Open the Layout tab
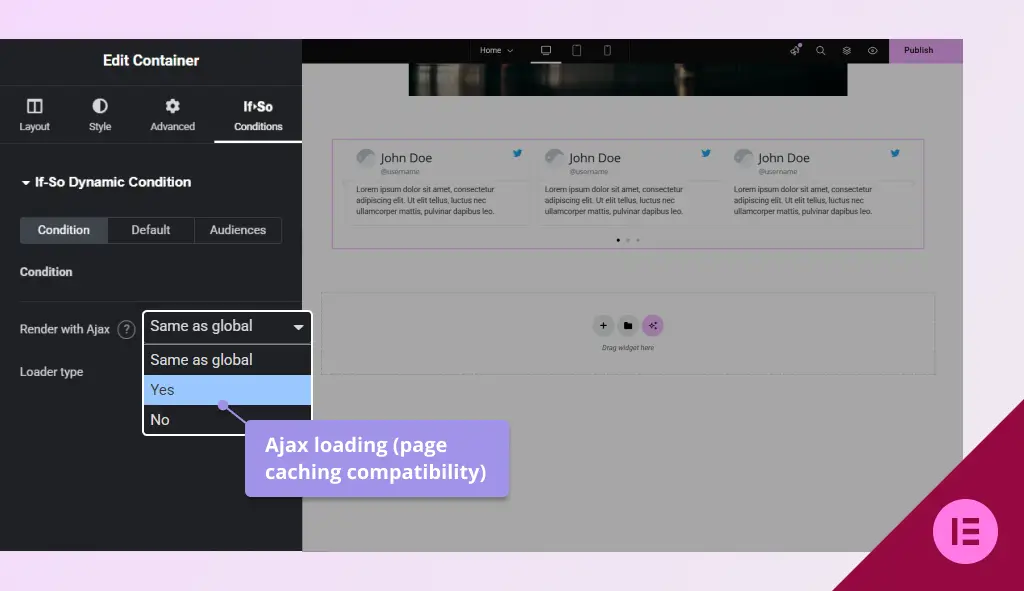Viewport: 1024px width, 591px height. (x=35, y=115)
